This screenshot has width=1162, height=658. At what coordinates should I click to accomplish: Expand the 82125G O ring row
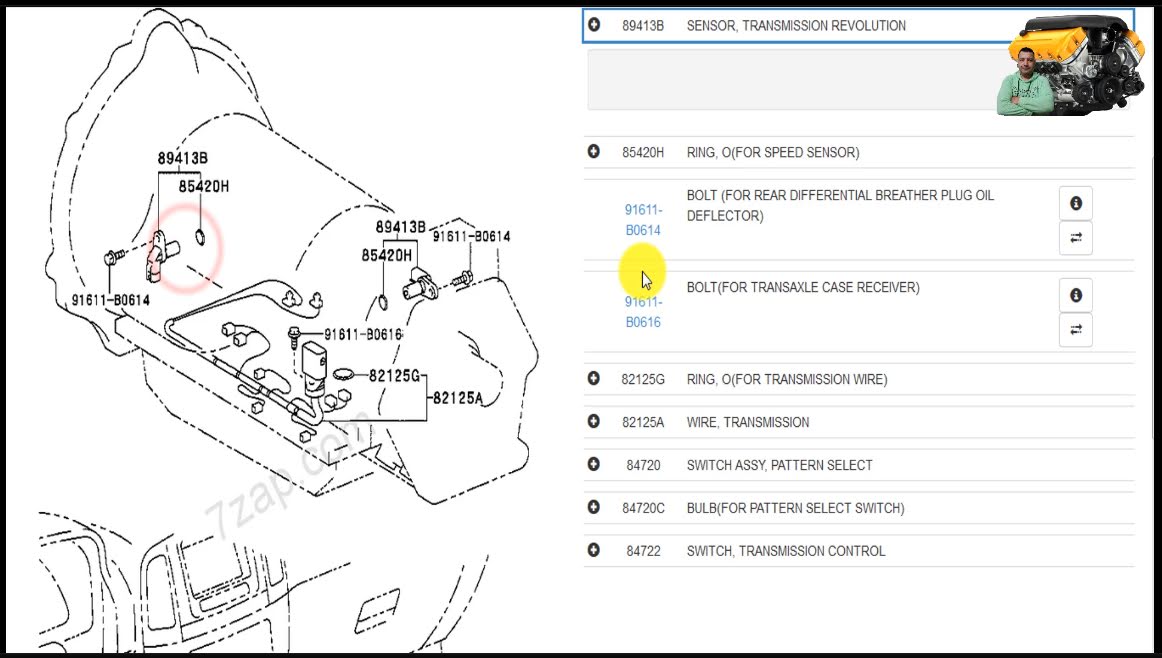click(594, 378)
